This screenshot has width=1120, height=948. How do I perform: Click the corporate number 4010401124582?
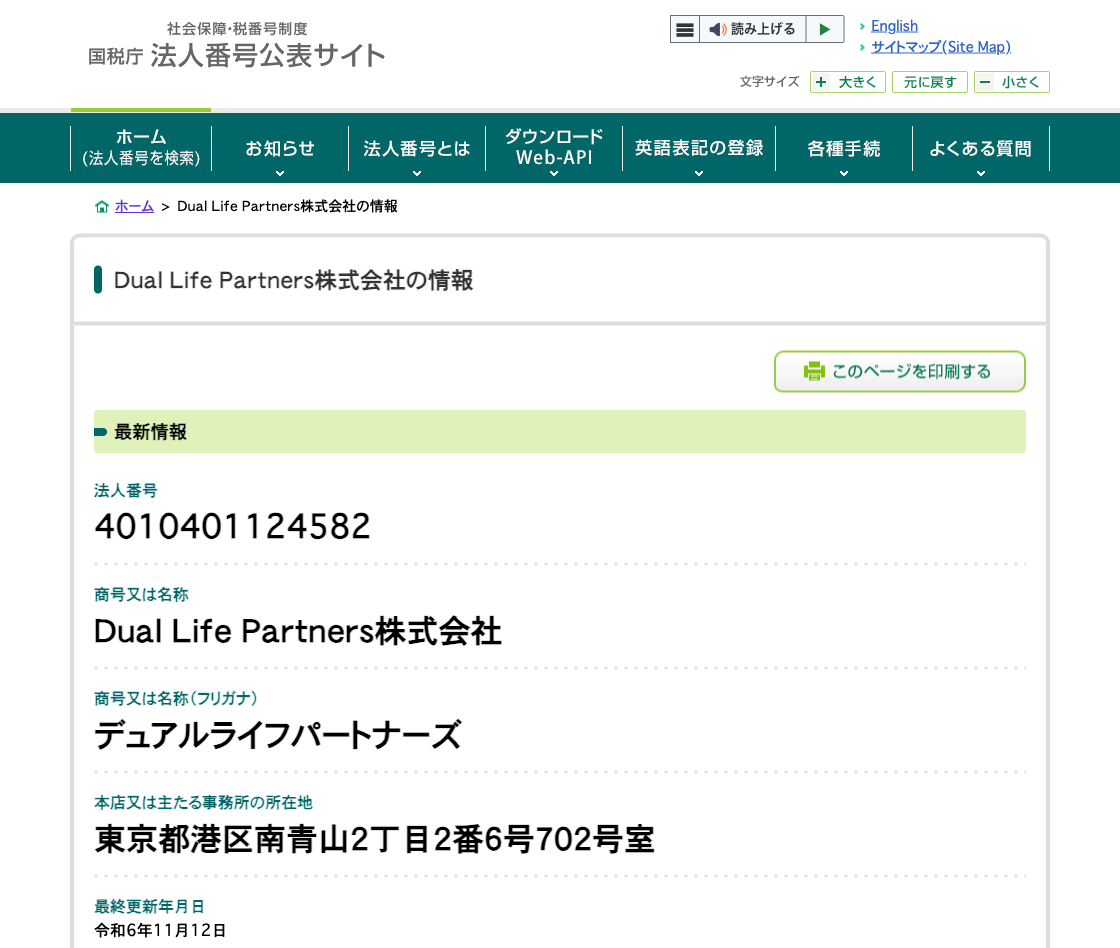point(232,527)
